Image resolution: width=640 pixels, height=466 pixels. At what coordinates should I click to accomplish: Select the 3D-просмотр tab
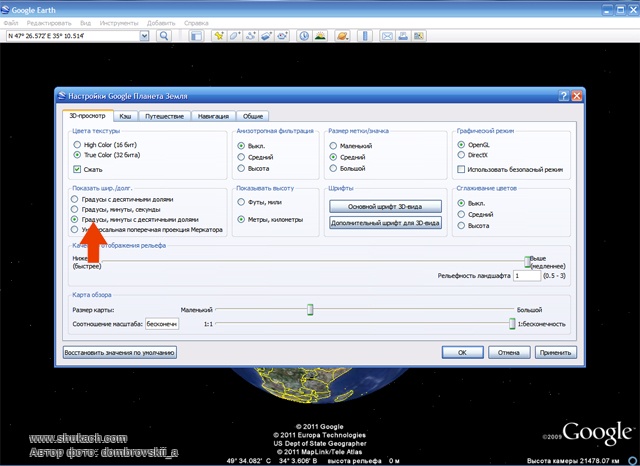click(87, 115)
